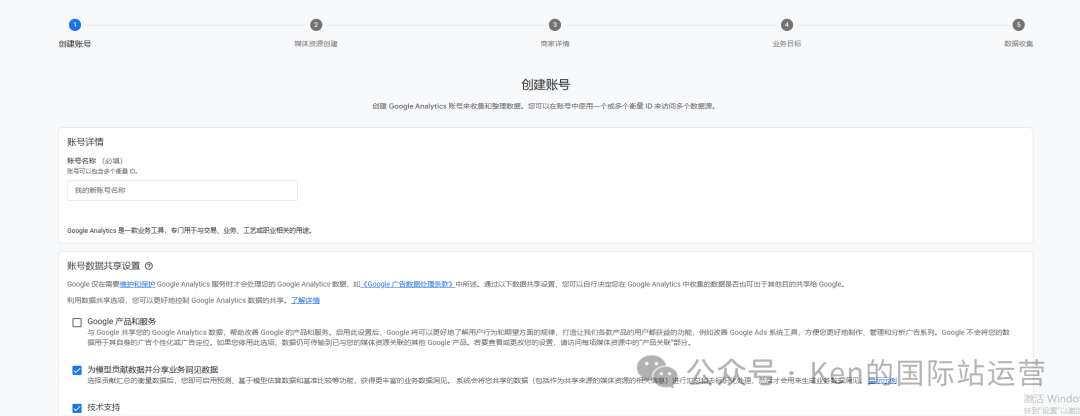Uncheck 为模型贡献数据并分享业务洞见数据 checkbox
The height and width of the screenshot is (416, 1080).
tap(77, 371)
